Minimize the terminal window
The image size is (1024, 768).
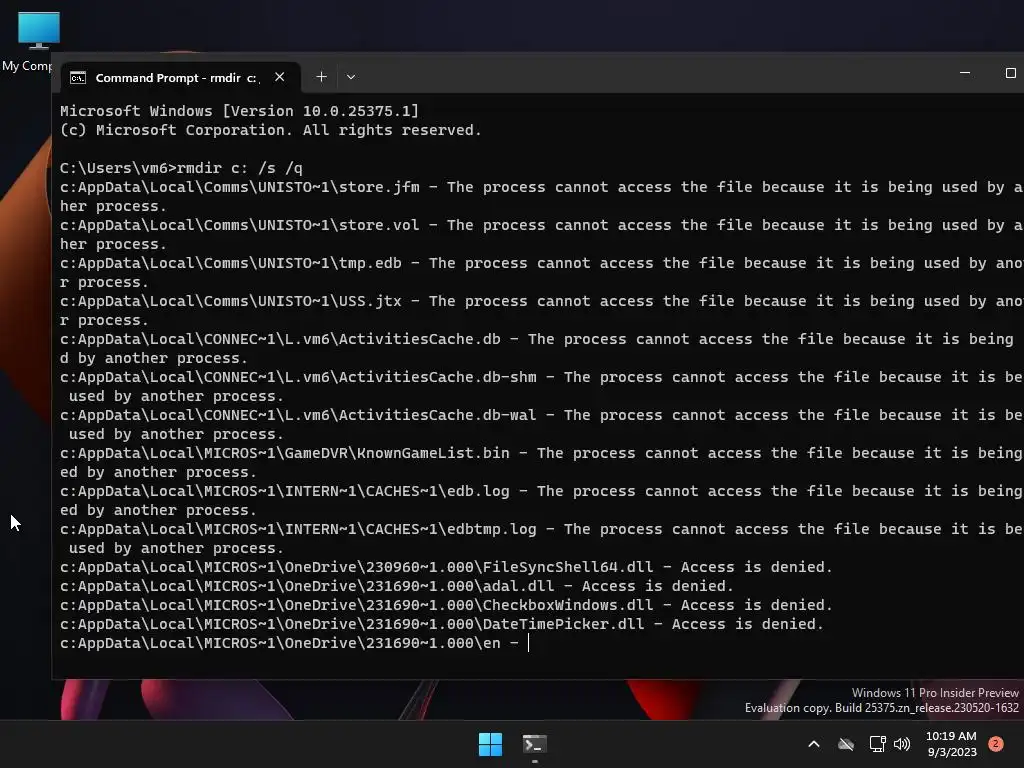tap(965, 73)
